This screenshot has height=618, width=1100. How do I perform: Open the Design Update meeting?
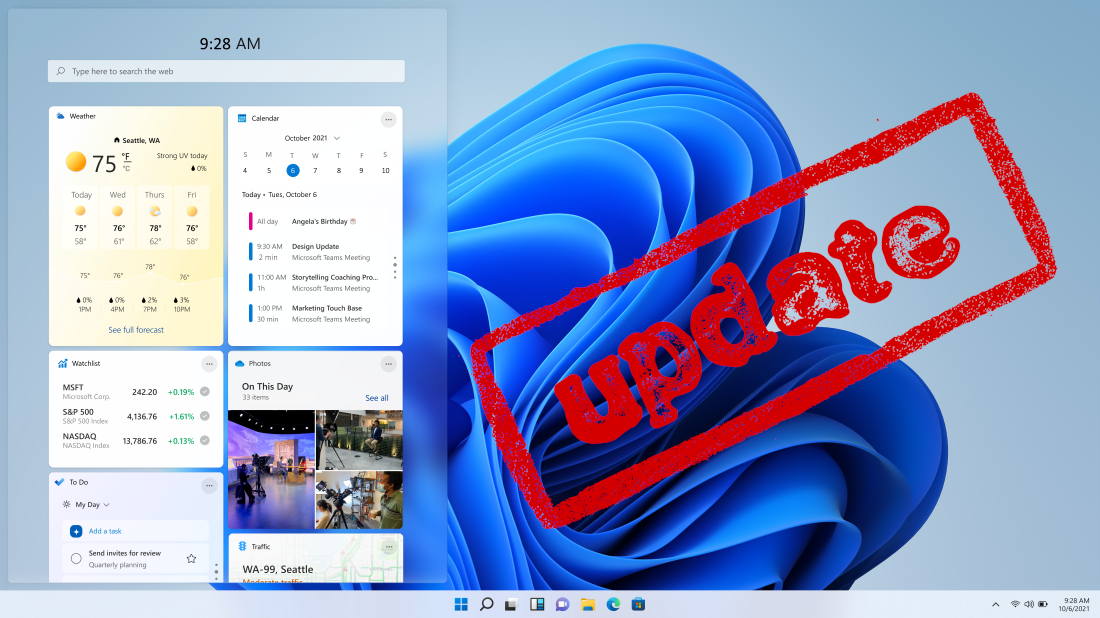(313, 252)
